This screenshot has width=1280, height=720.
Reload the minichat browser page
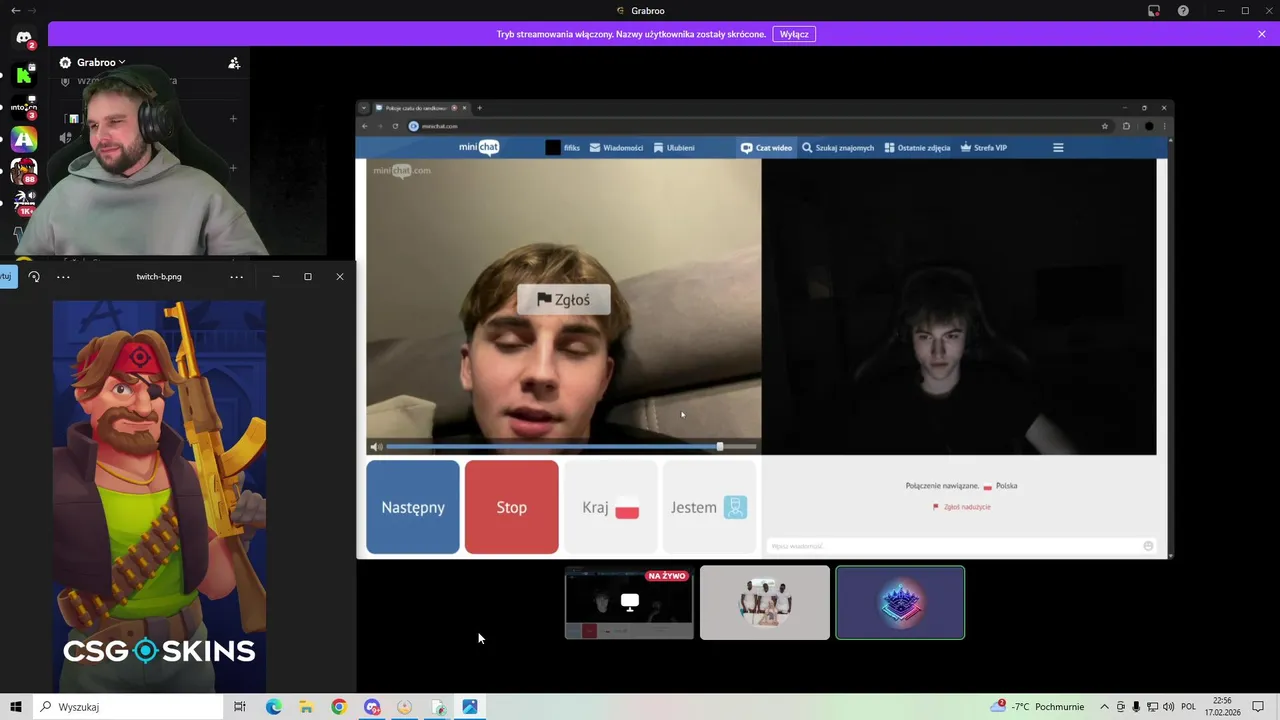tap(395, 126)
